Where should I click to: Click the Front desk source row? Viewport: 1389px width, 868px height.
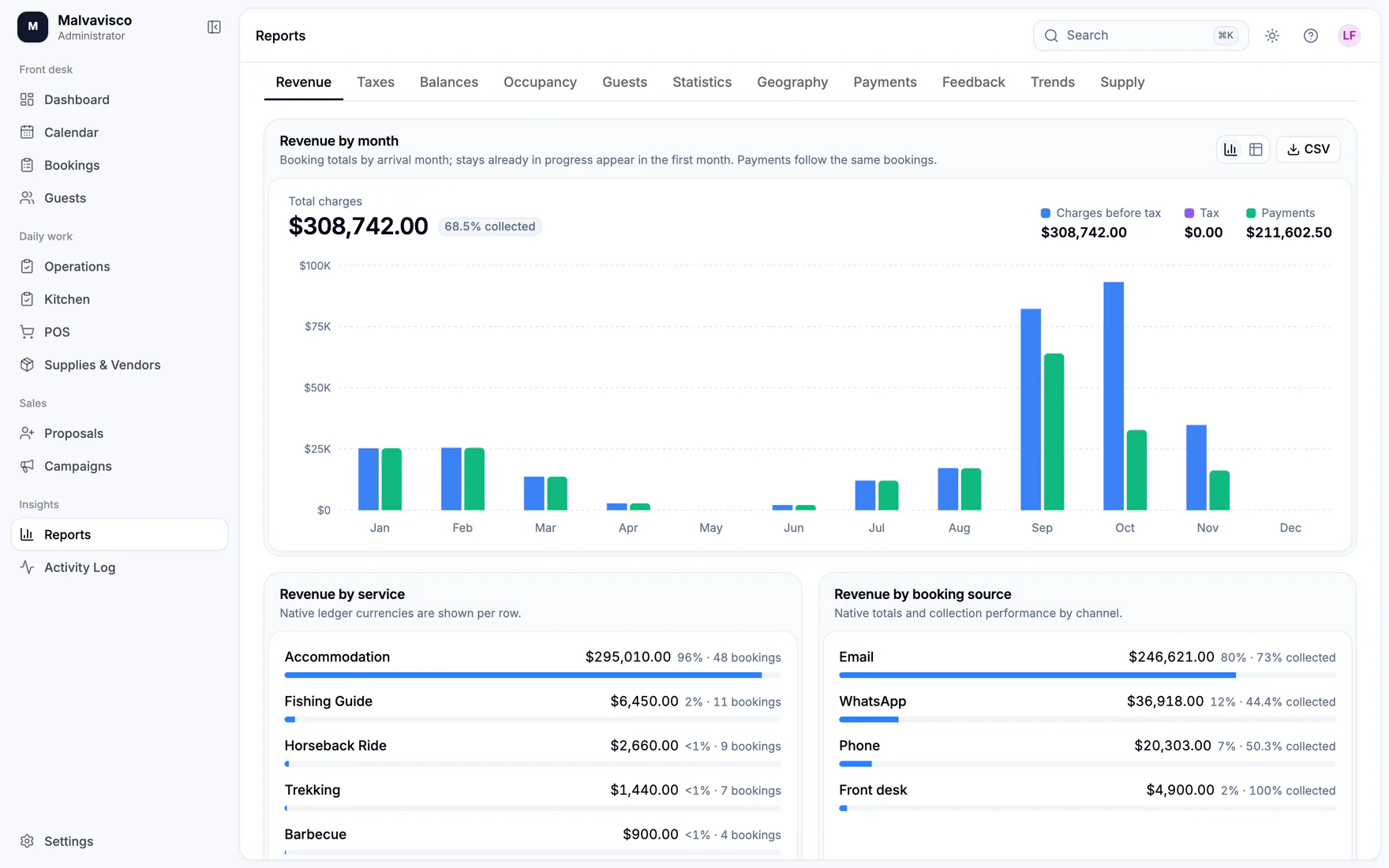pos(1087,795)
